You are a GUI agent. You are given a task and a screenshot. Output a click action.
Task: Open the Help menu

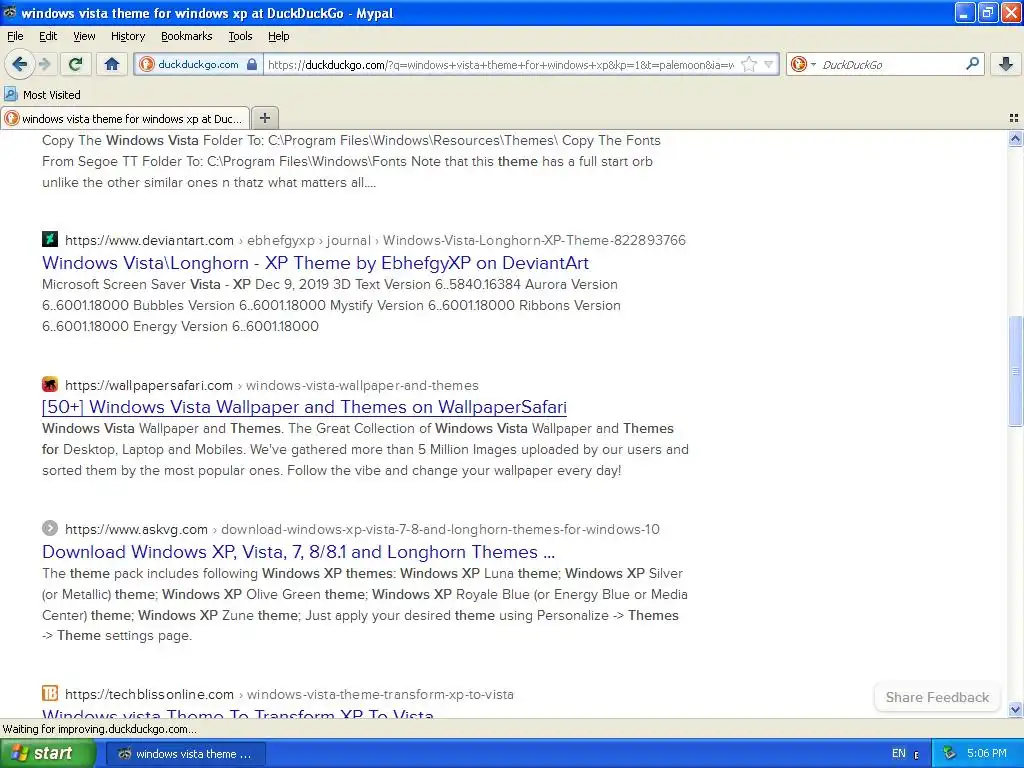click(279, 36)
